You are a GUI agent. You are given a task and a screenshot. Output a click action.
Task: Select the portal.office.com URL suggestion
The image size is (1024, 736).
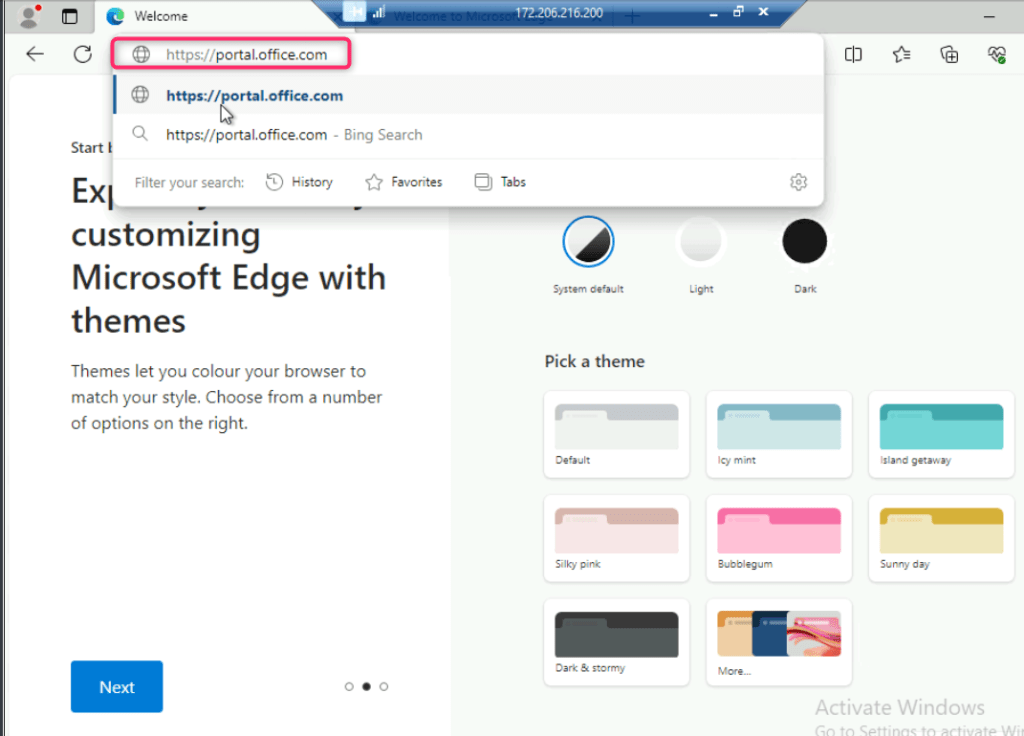click(x=254, y=96)
